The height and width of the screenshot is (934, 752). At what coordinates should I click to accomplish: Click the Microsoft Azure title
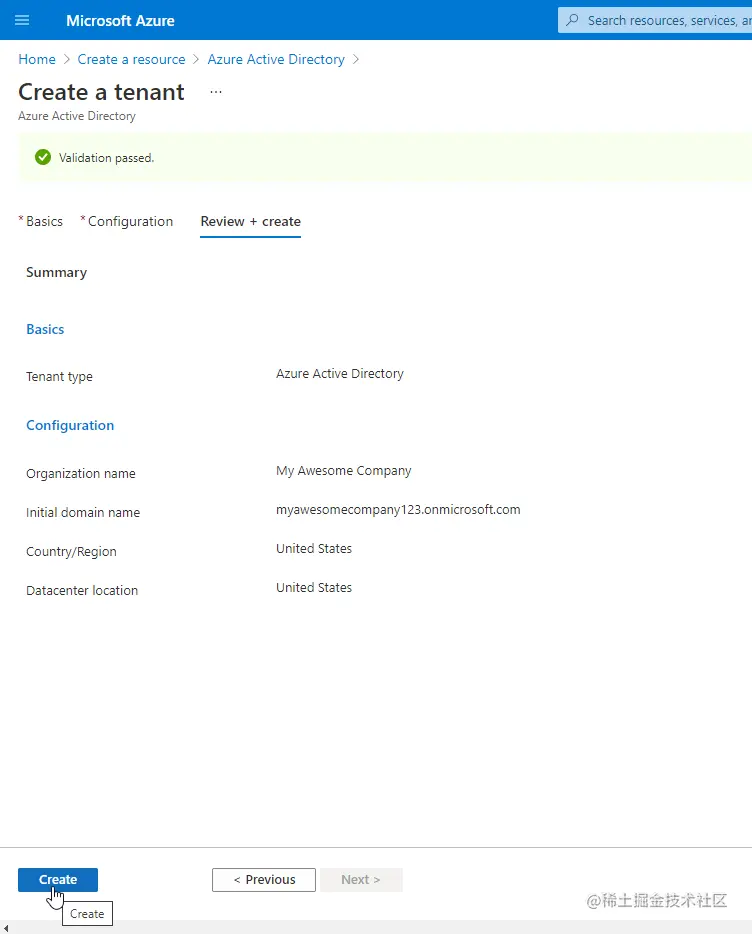pyautogui.click(x=120, y=21)
